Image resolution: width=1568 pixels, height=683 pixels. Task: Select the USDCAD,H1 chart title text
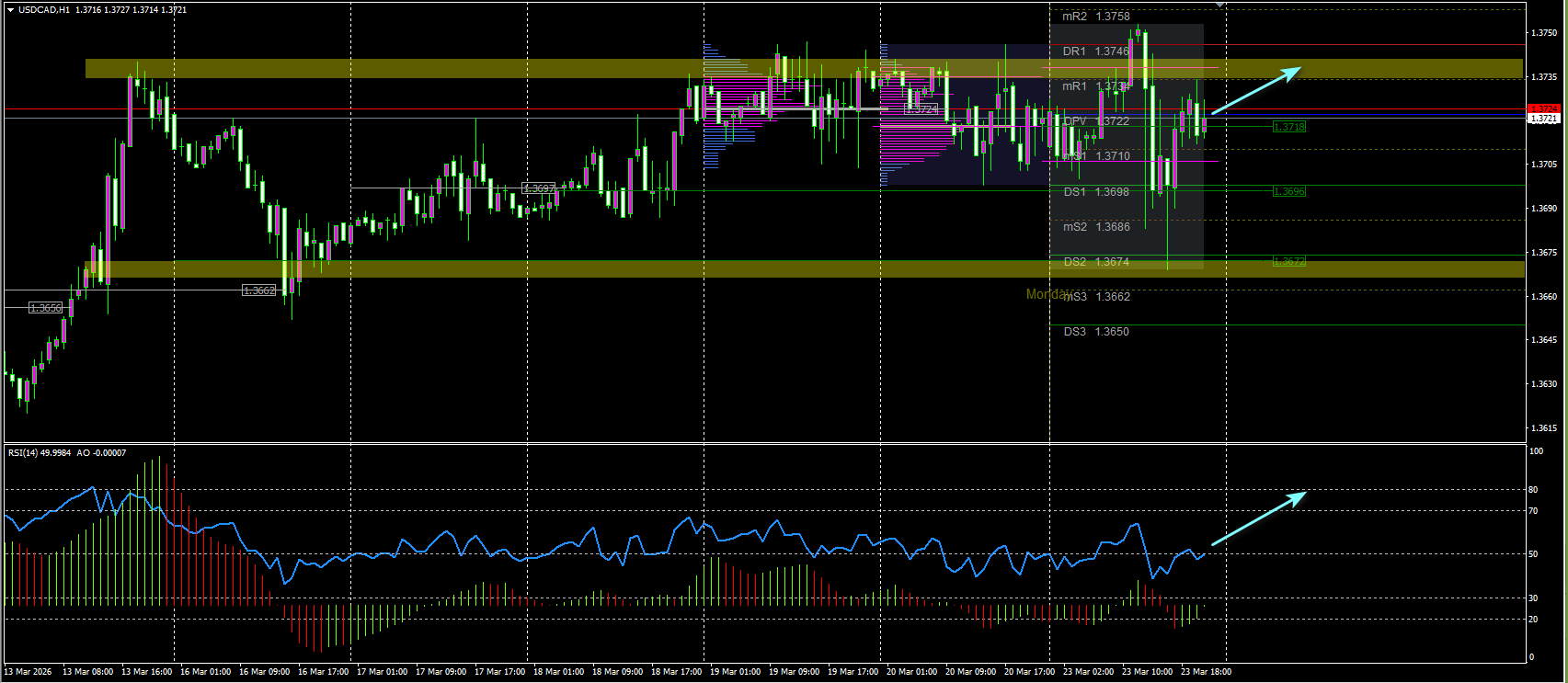tap(43, 10)
